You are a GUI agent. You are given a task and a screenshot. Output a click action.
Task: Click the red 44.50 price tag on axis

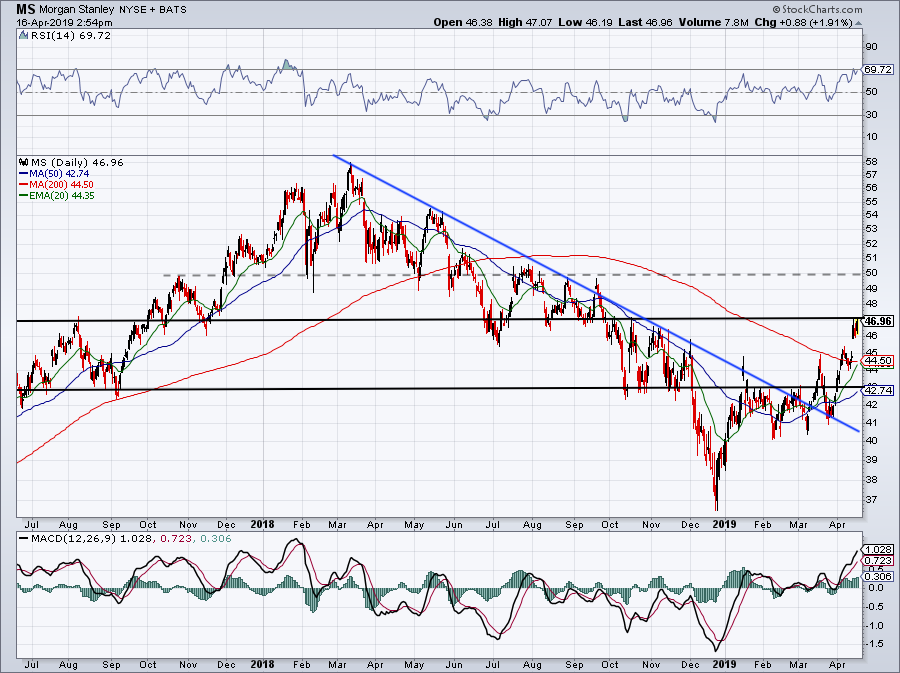(x=878, y=361)
